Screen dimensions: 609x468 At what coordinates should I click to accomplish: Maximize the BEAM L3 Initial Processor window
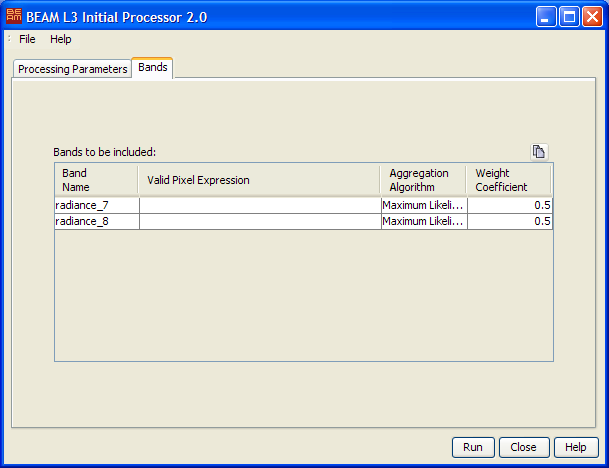(x=569, y=17)
